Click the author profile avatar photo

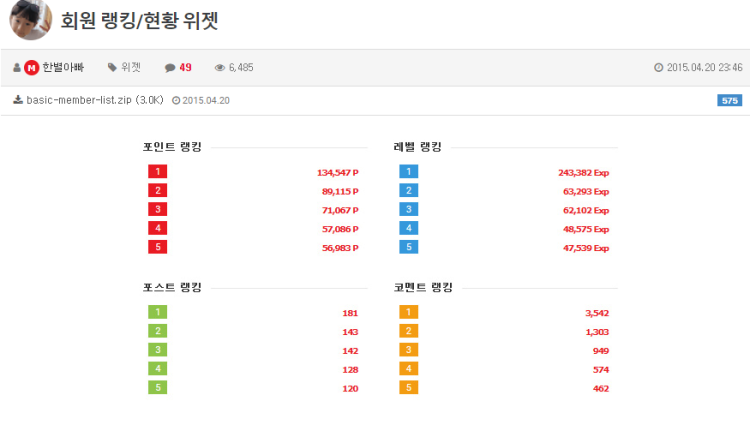(x=30, y=19)
